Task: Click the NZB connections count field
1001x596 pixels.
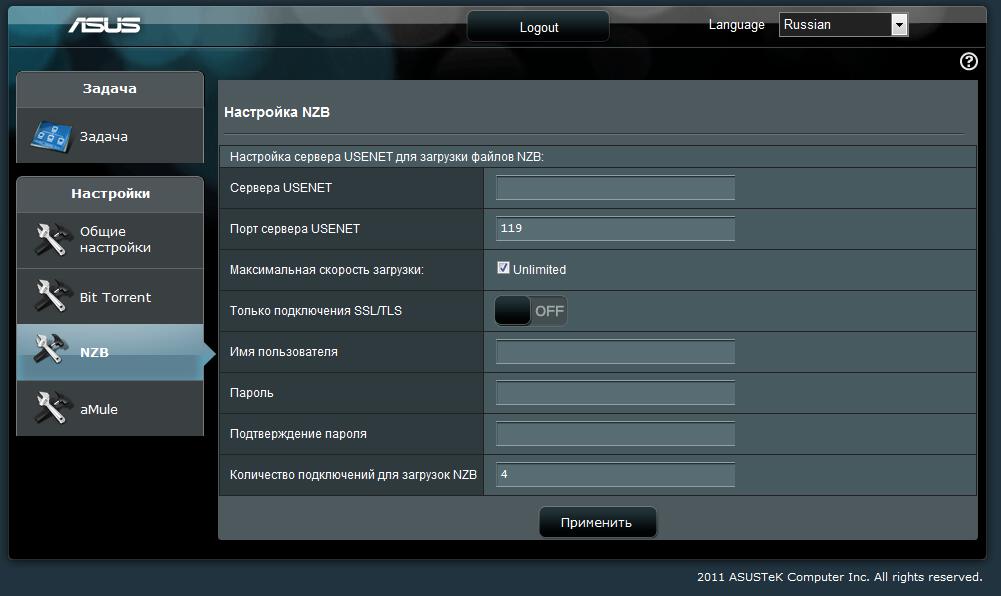Action: [x=615, y=474]
